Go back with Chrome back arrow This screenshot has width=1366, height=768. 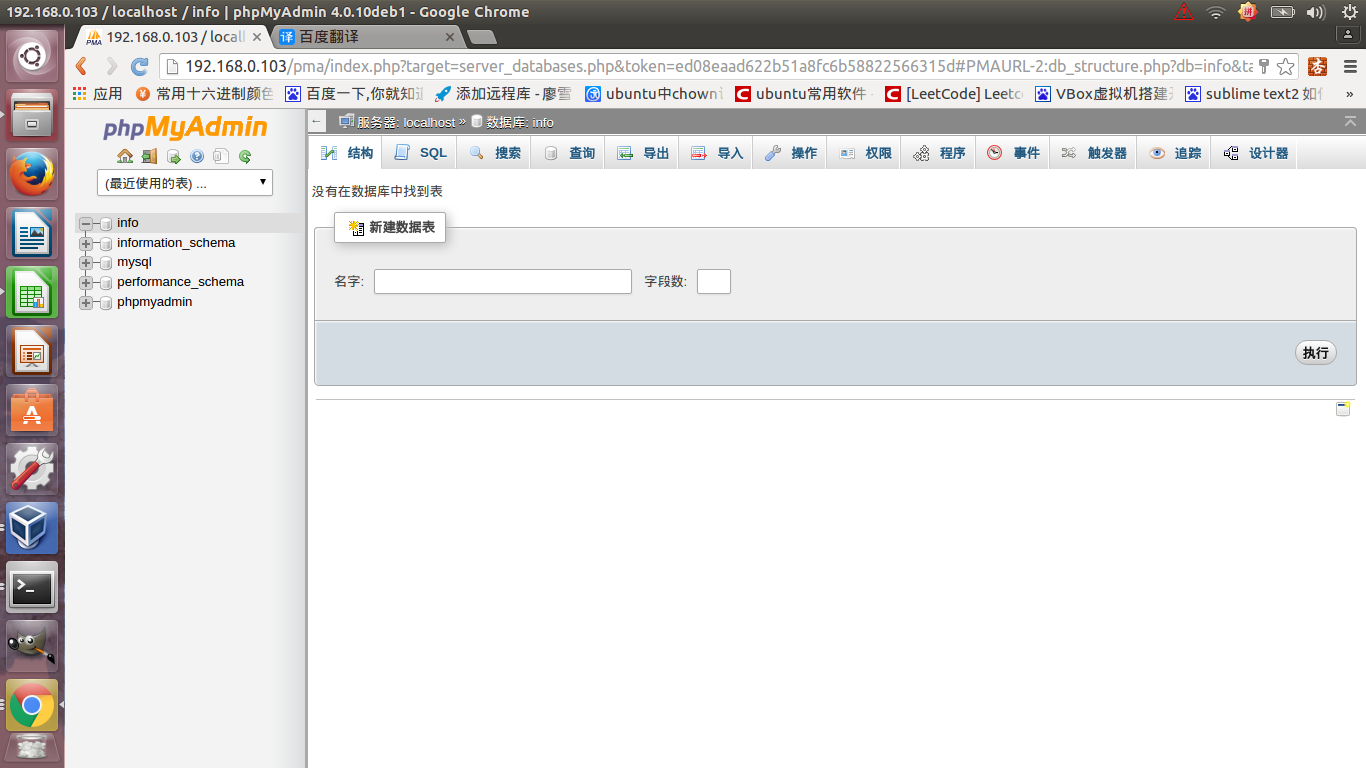(82, 66)
